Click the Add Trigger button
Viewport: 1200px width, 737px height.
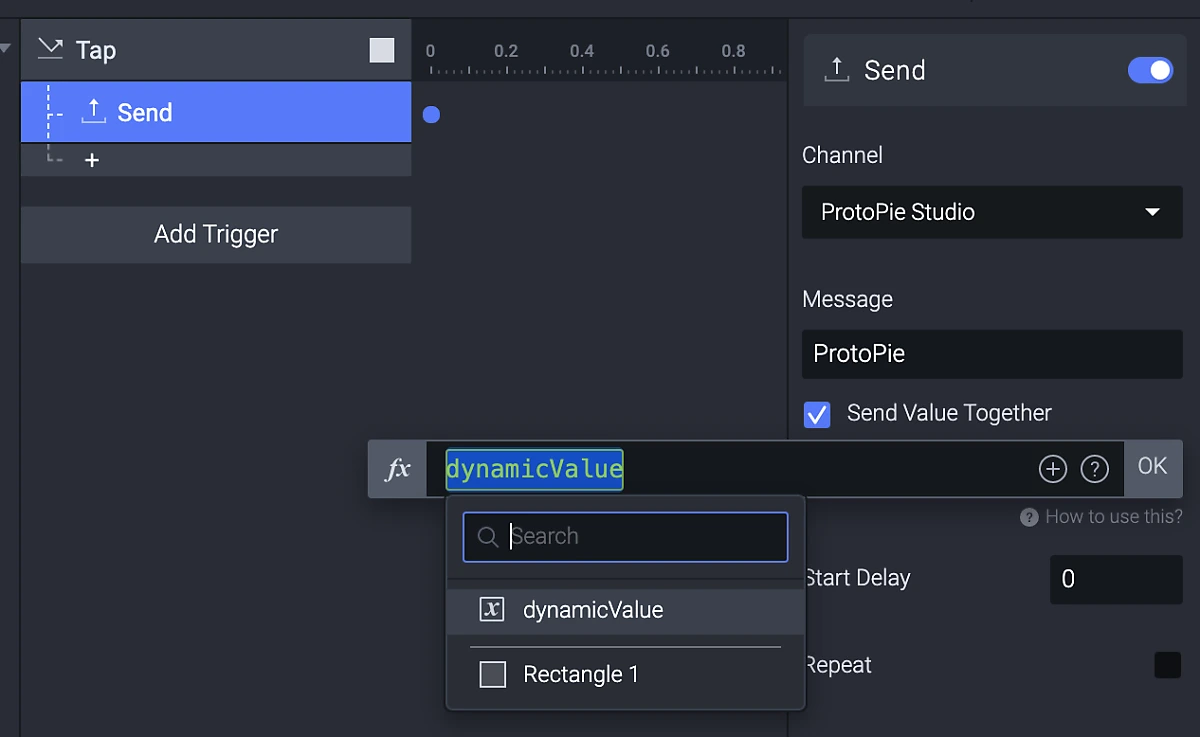[x=216, y=235]
